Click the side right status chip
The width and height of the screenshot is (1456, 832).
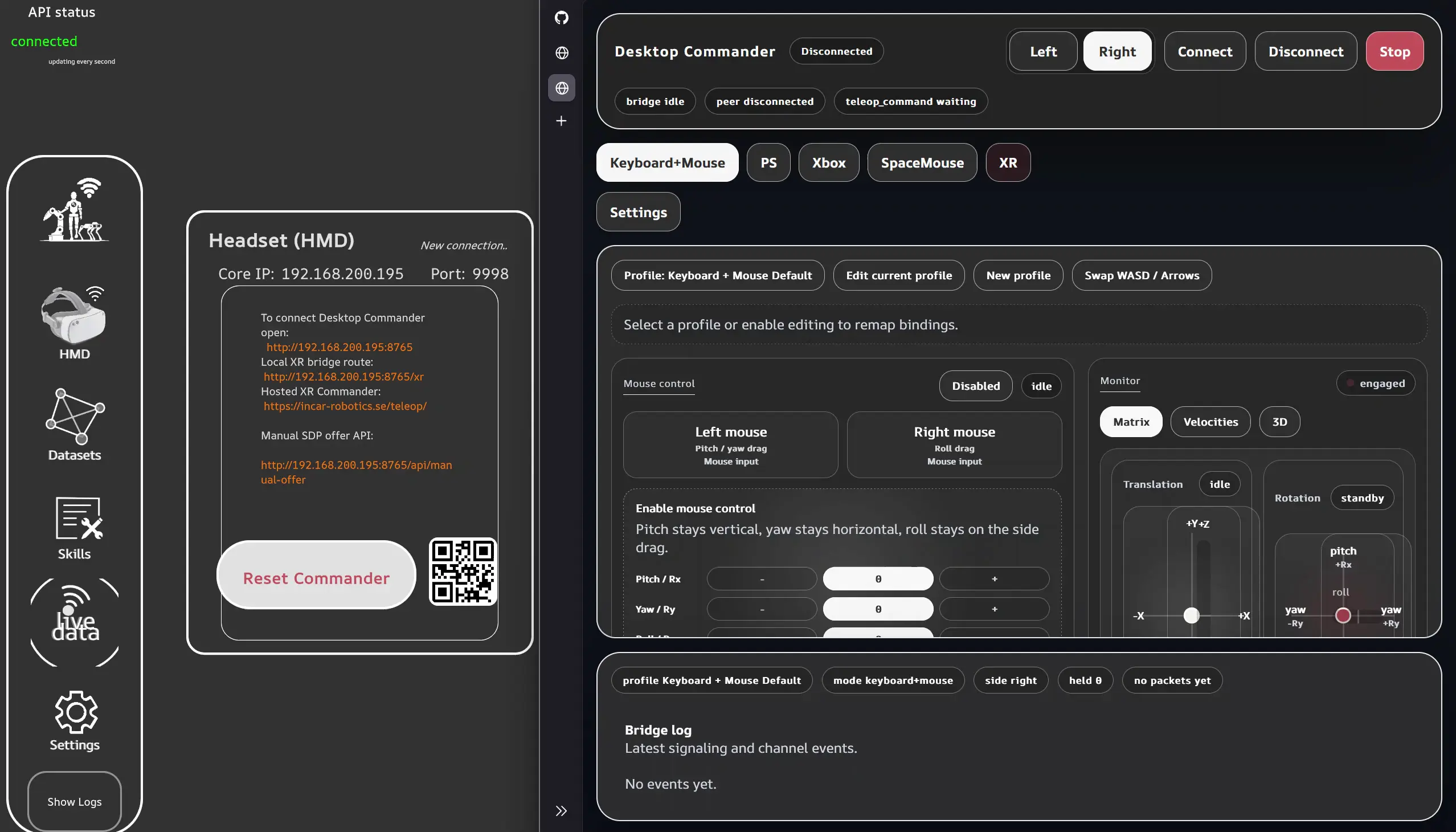point(1011,680)
